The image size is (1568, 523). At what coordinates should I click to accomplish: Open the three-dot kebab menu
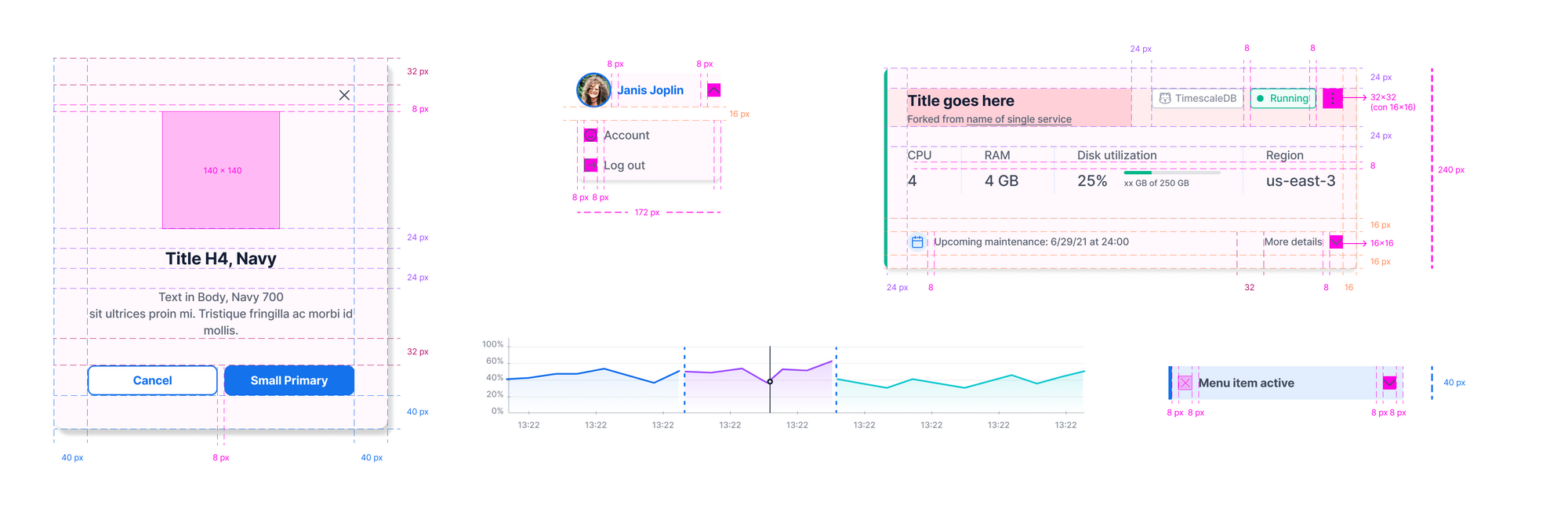click(x=1332, y=98)
